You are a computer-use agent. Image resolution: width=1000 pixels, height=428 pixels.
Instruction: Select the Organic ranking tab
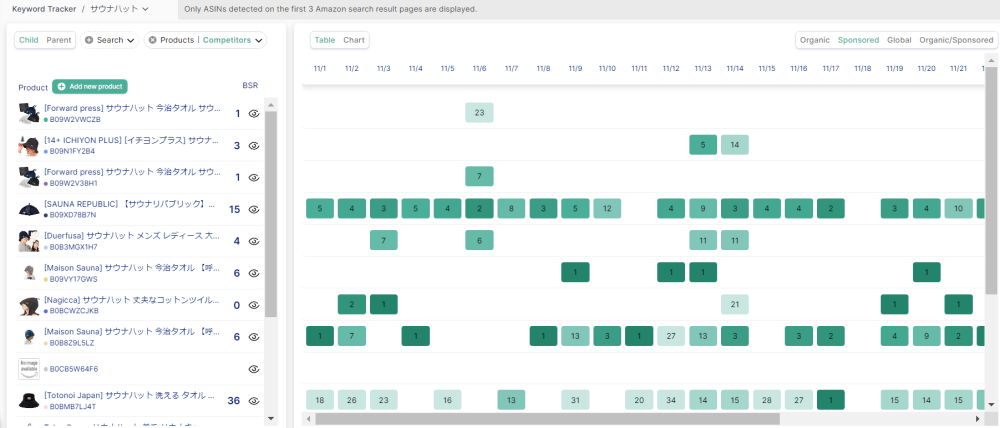pyautogui.click(x=814, y=40)
